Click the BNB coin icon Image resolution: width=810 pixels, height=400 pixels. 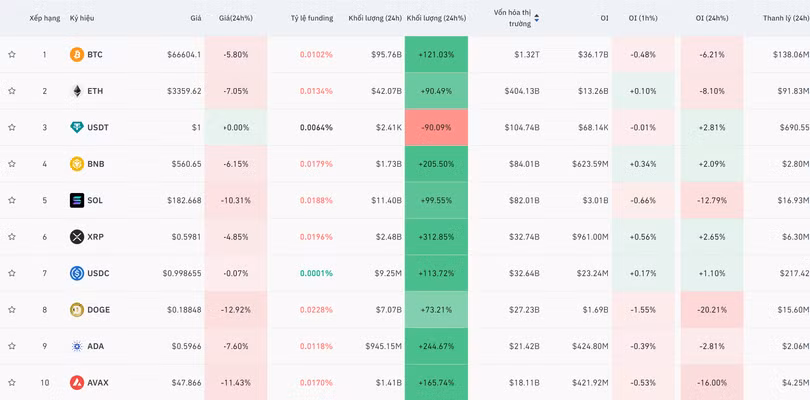click(x=77, y=164)
